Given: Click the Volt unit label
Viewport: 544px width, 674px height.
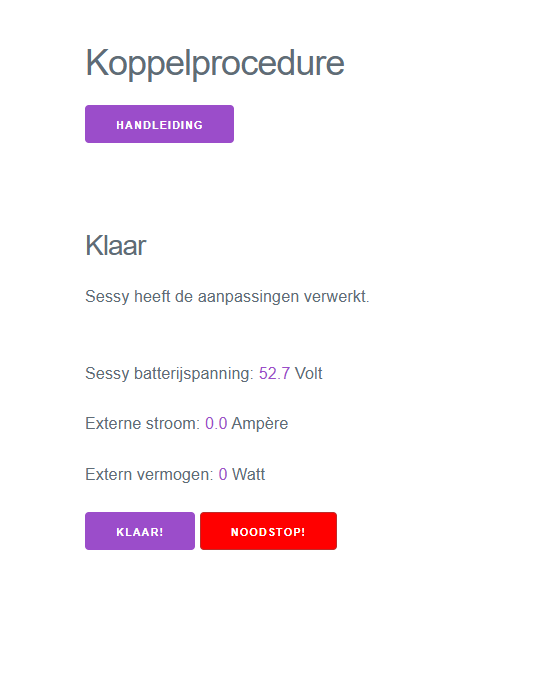Looking at the screenshot, I should [309, 374].
